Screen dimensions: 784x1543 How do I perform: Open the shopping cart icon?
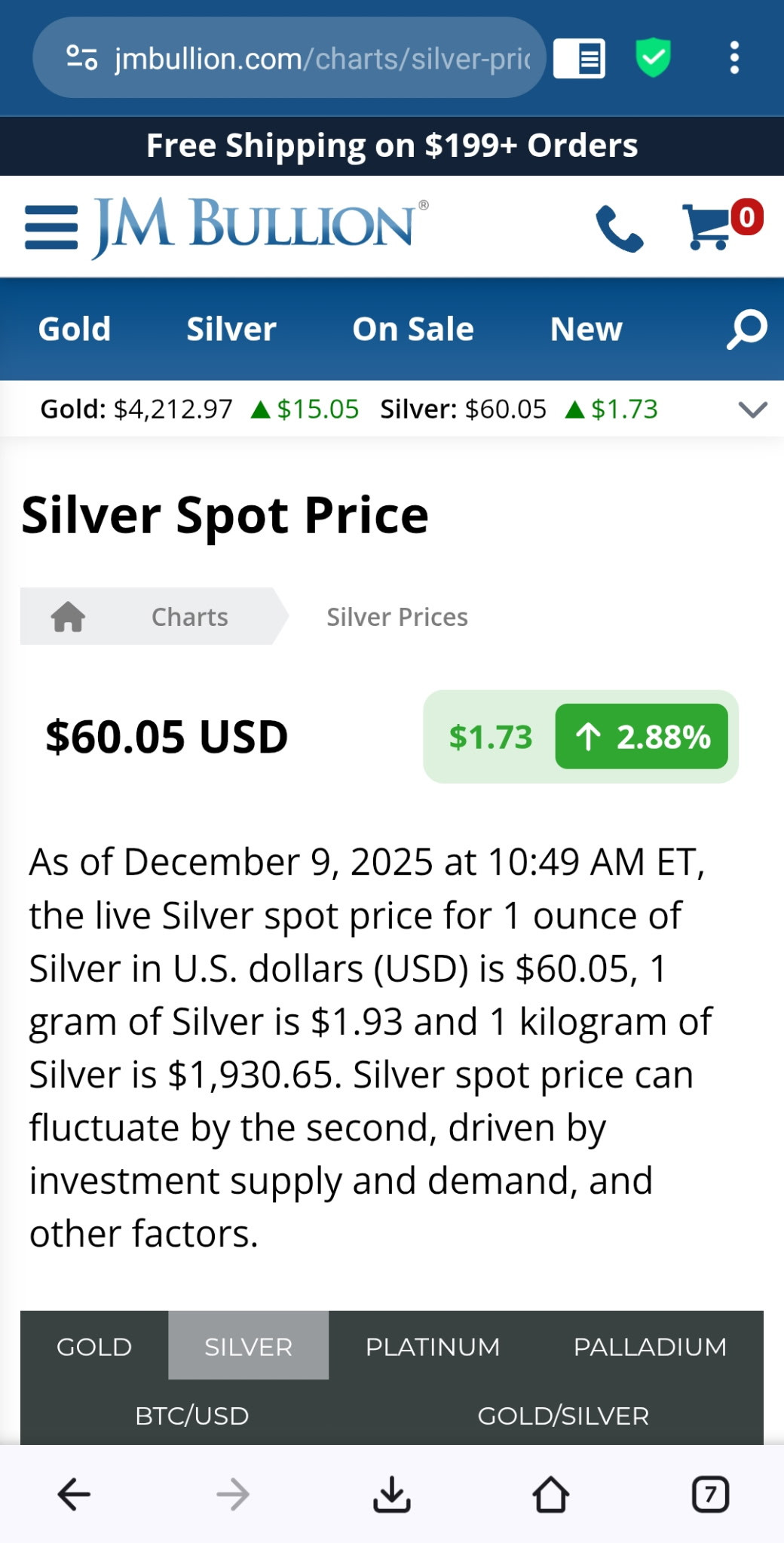(709, 226)
